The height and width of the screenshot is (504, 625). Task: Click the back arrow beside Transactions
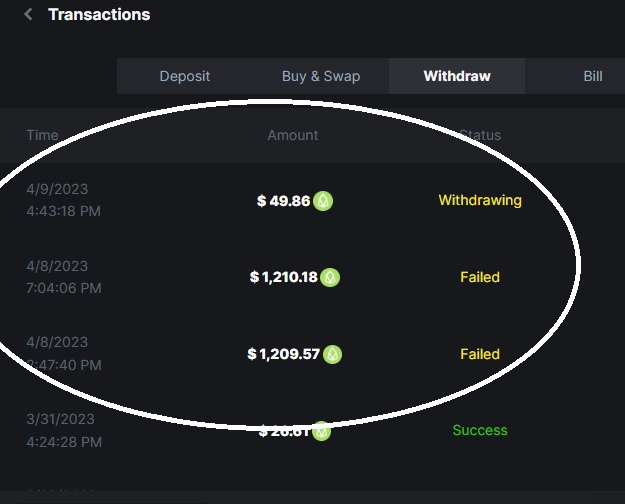[x=28, y=14]
